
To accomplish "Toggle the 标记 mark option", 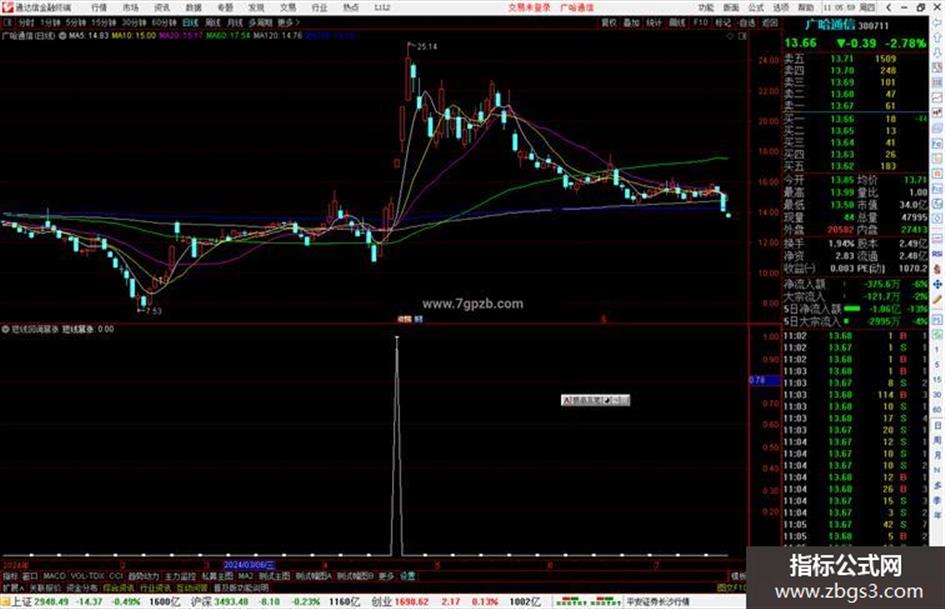I will pos(723,22).
